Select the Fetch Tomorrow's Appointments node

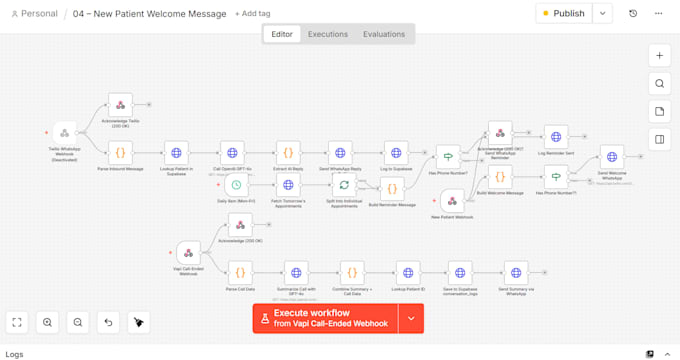(288, 185)
